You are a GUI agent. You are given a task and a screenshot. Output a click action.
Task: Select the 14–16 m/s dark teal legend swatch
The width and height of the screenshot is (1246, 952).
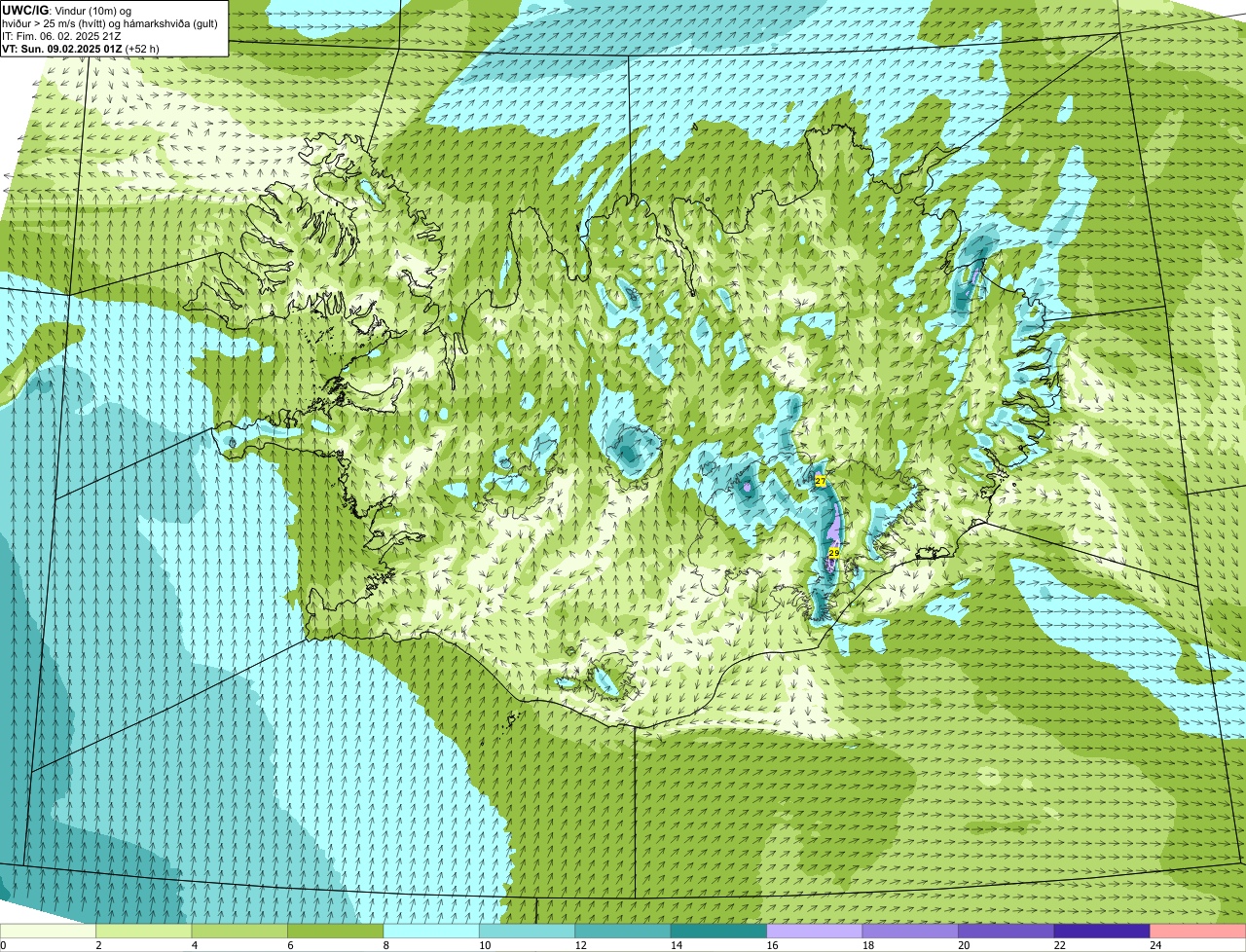(718, 932)
